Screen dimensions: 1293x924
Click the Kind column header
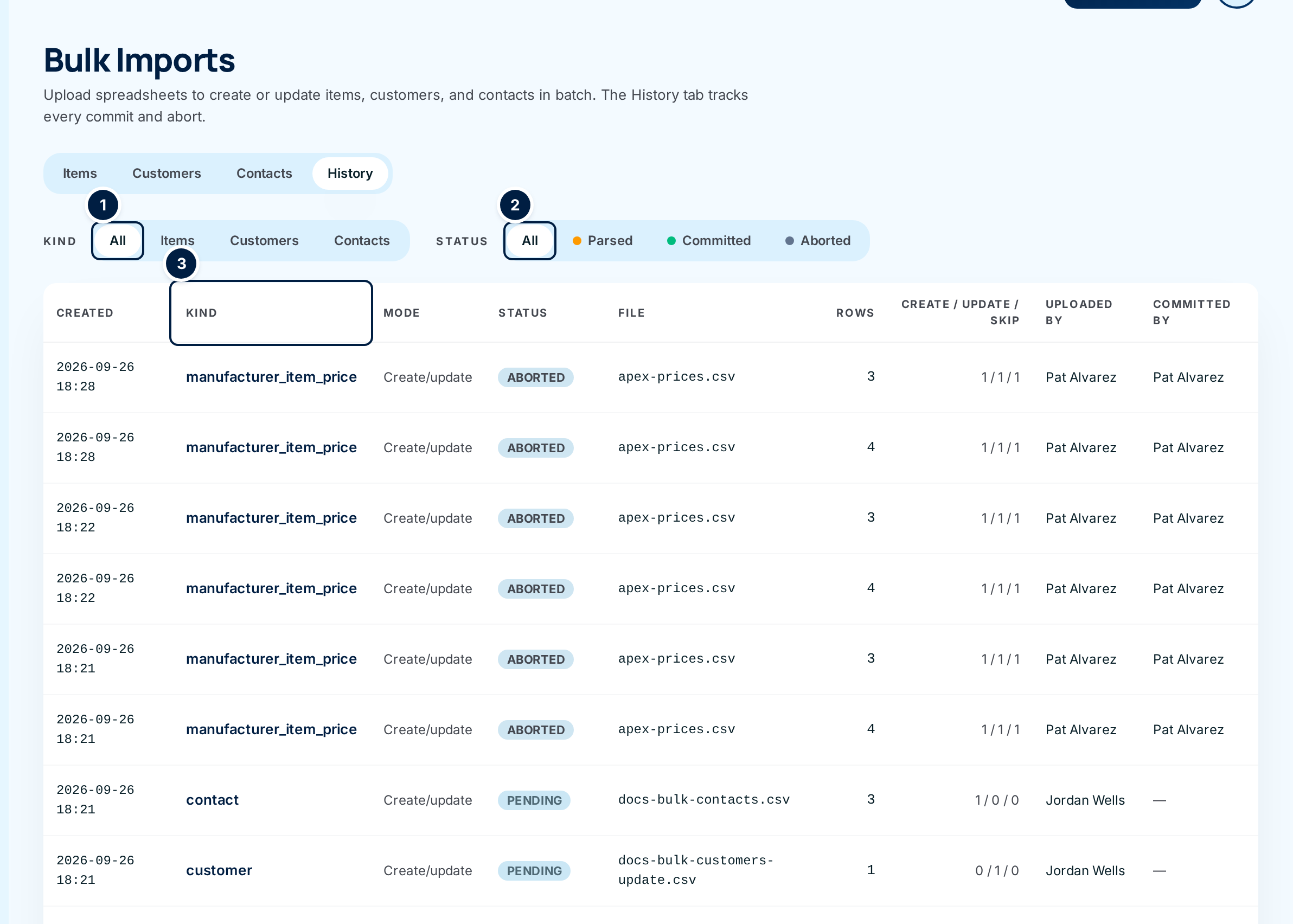(x=271, y=313)
